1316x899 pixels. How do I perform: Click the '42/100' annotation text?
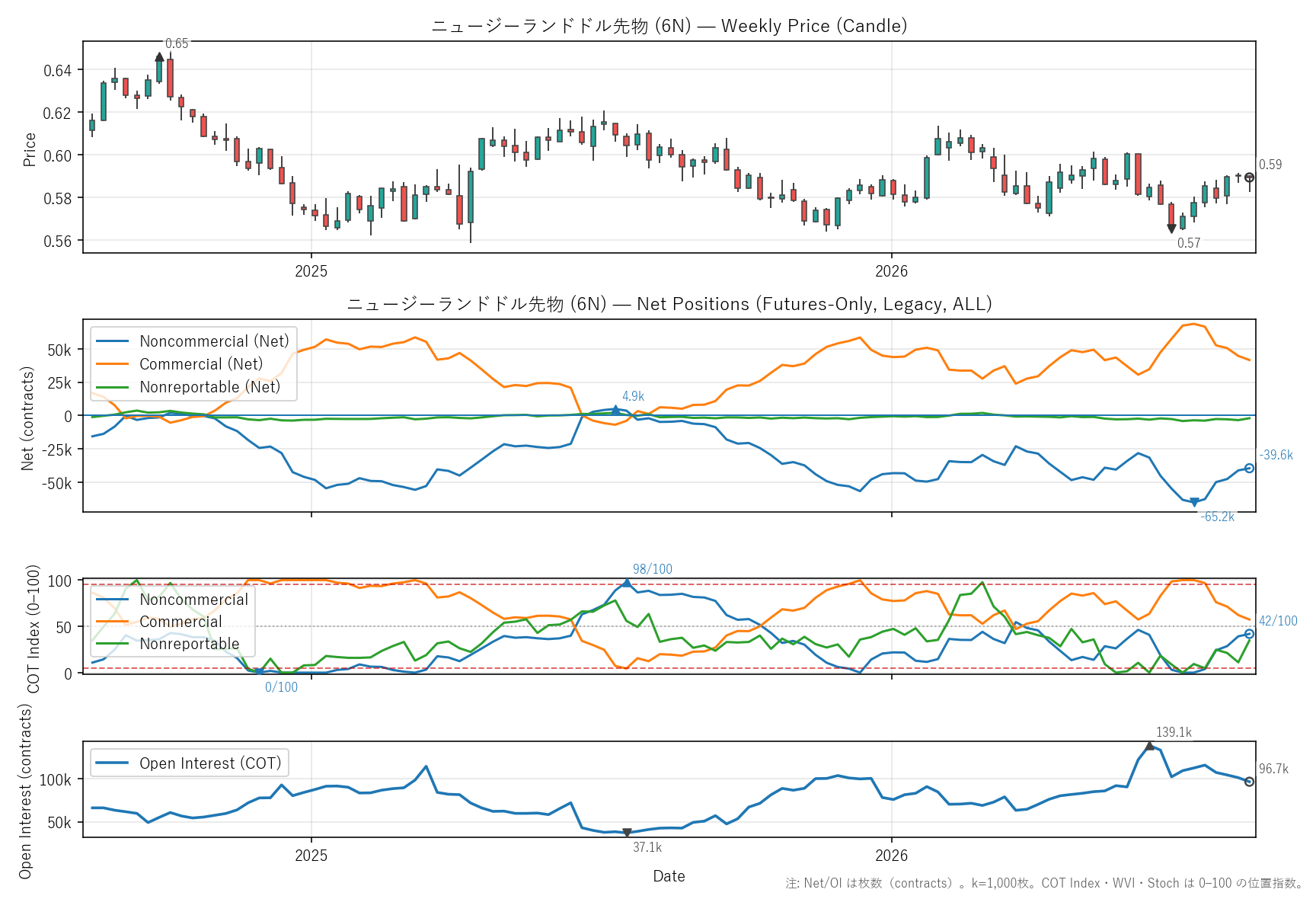[1278, 621]
